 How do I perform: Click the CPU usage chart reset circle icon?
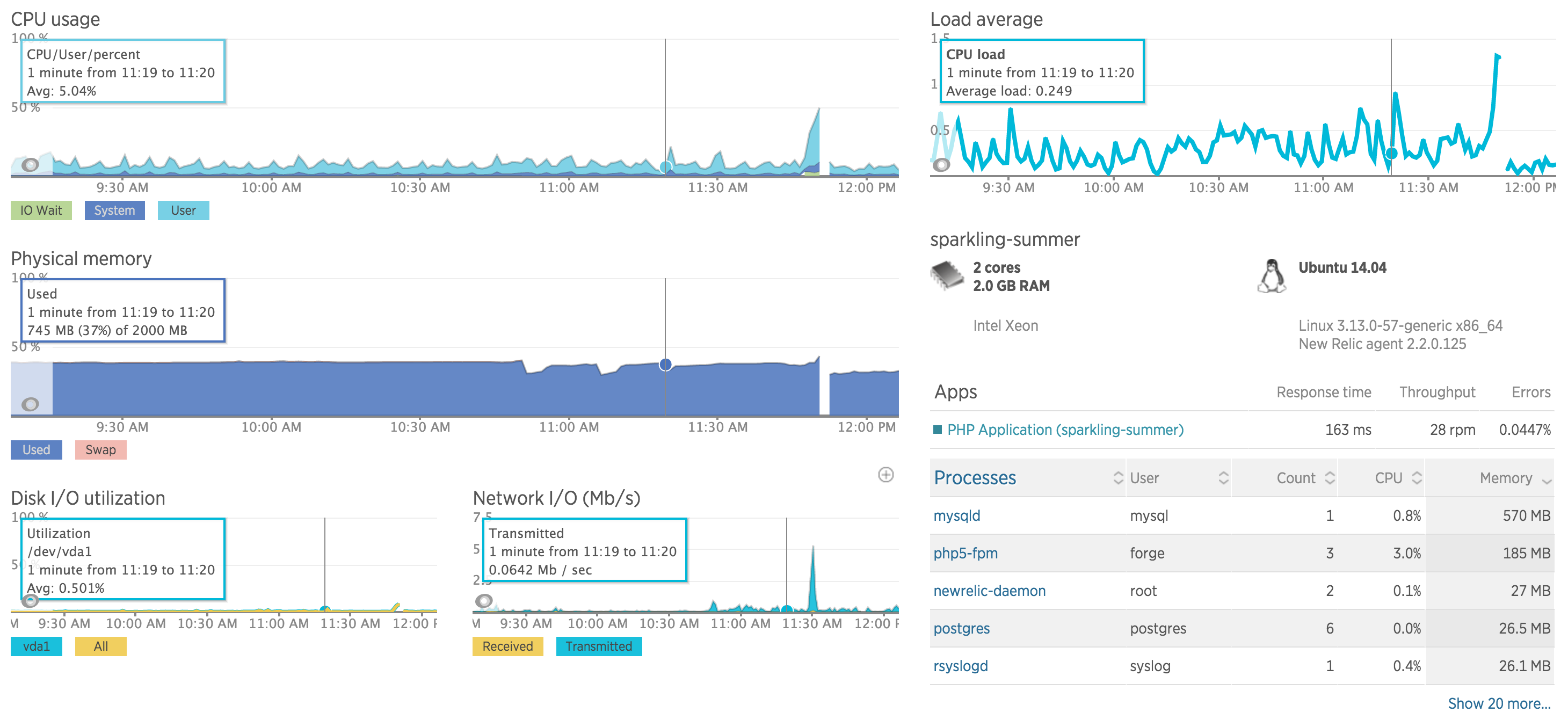pos(30,164)
